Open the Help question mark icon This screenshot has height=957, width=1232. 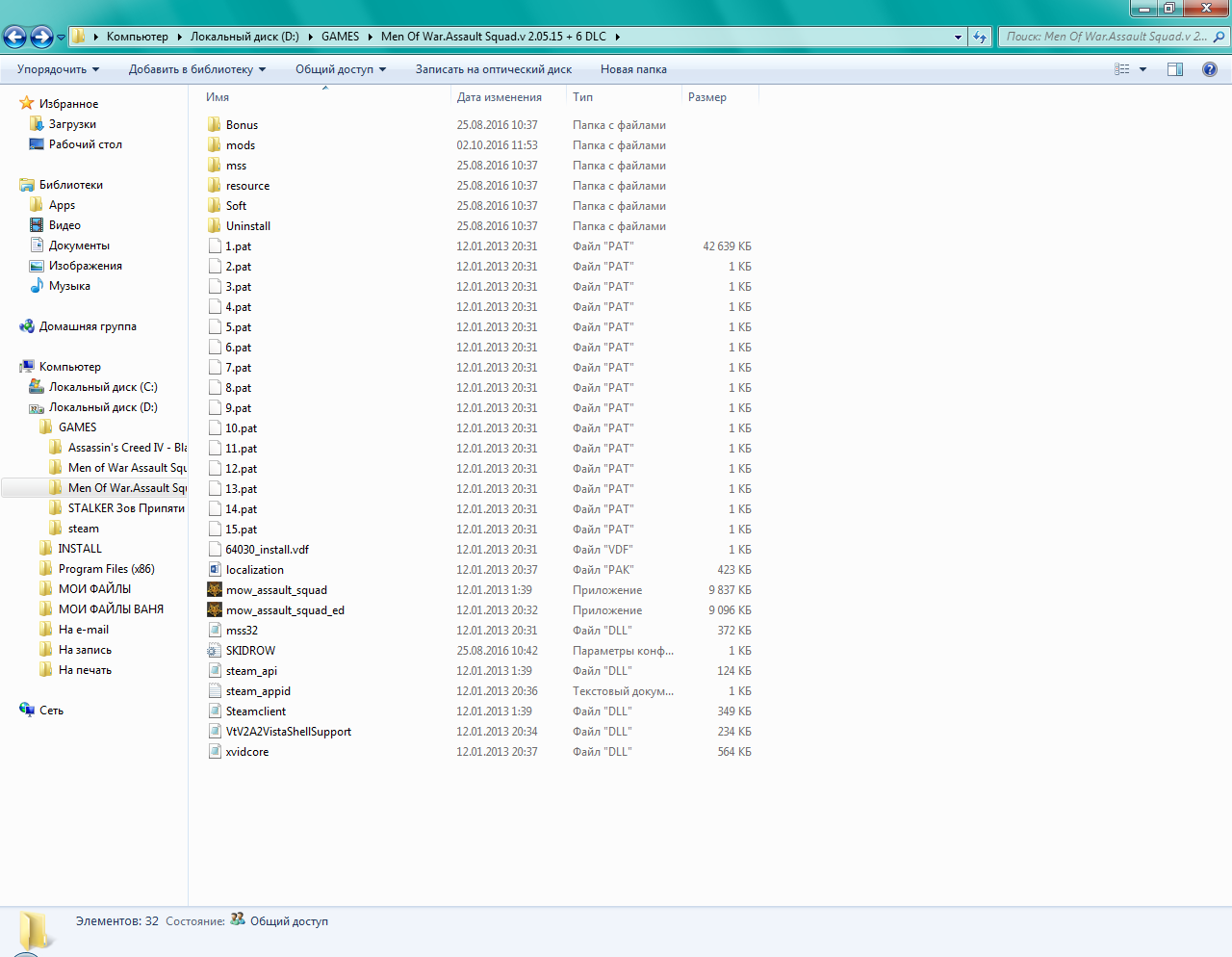point(1210,69)
